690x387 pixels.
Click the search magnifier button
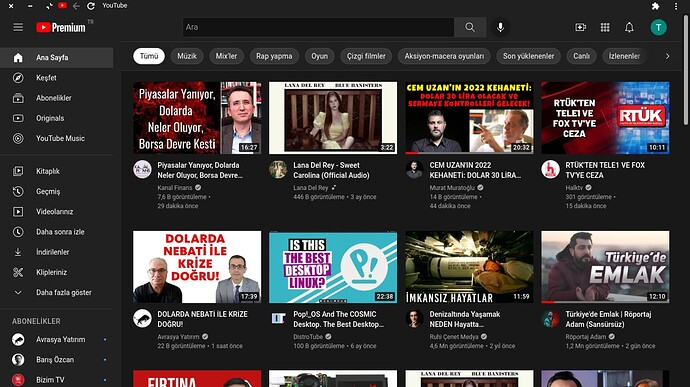coord(470,27)
